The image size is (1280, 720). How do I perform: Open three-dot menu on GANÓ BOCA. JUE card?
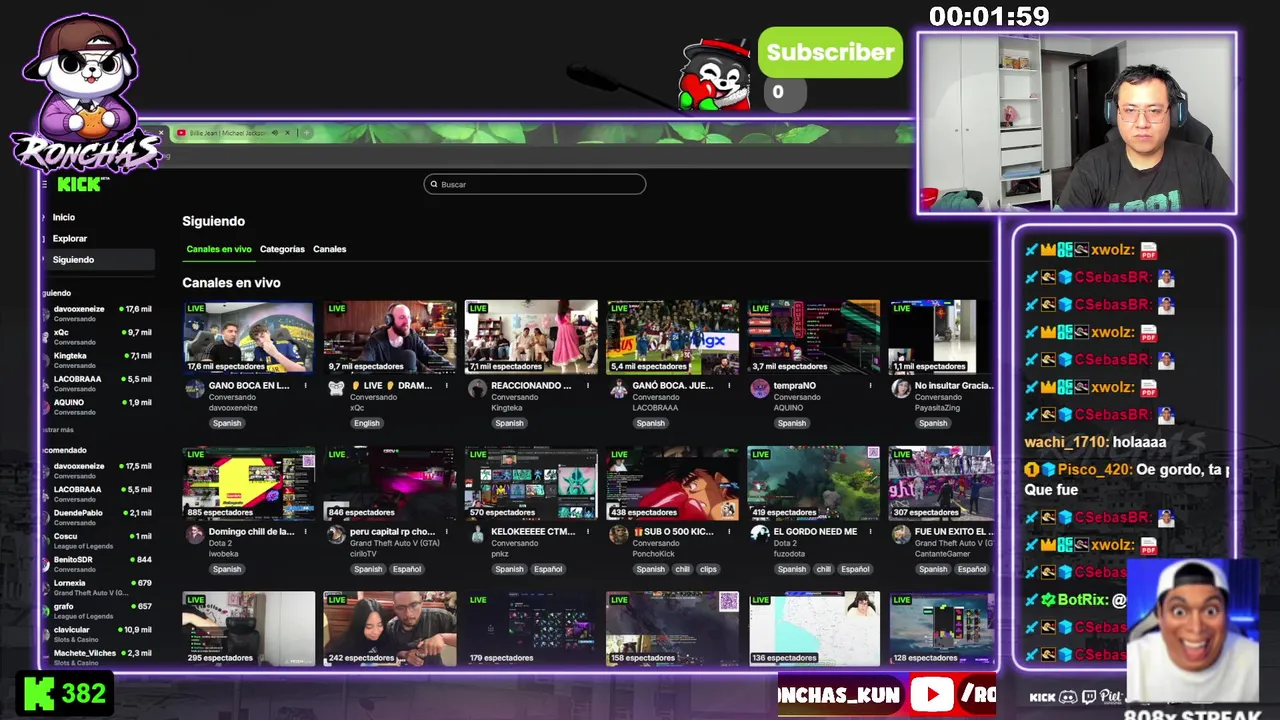click(729, 385)
